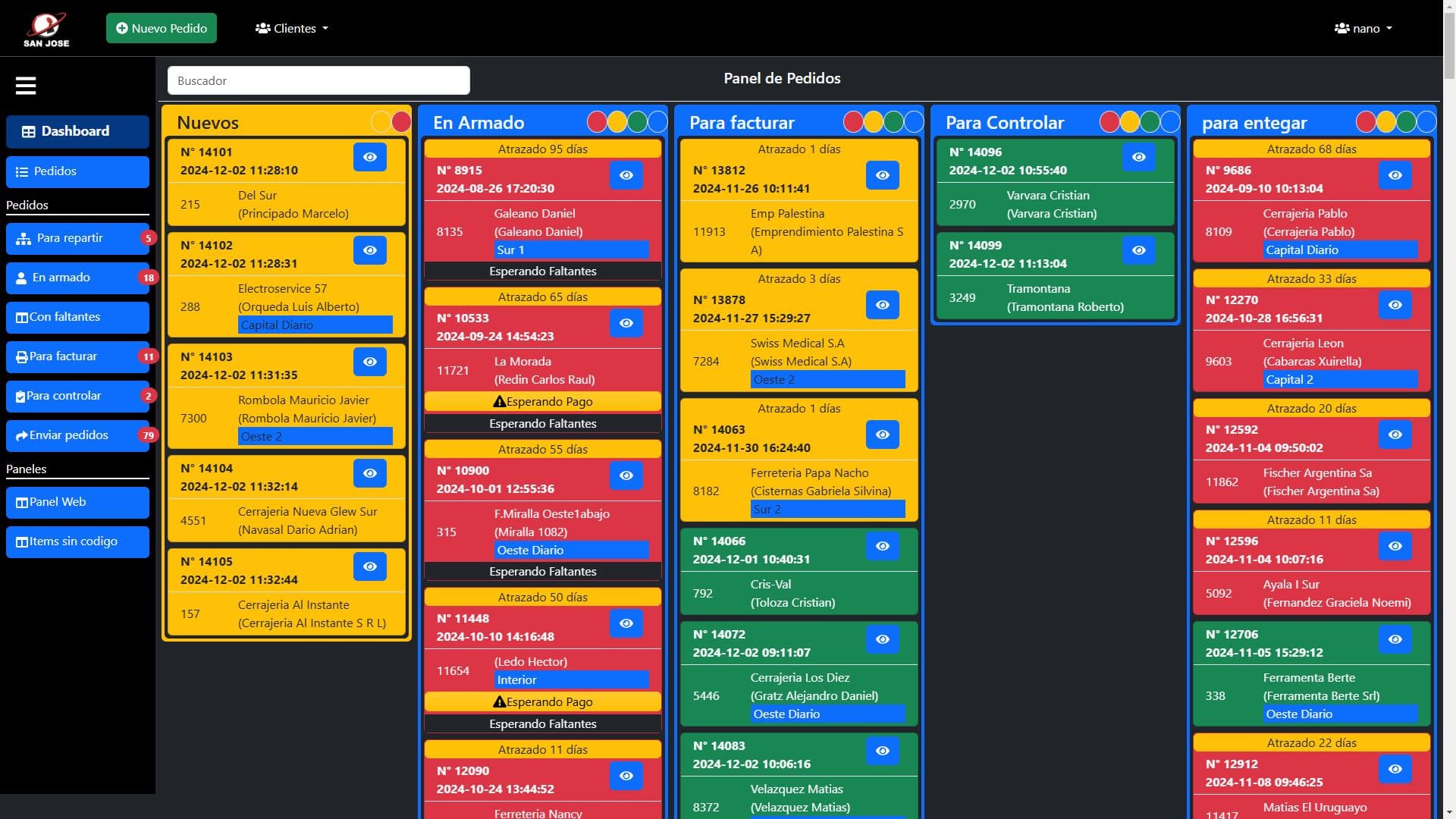Screen dimensions: 1456x819
Task: View order N° 13812 eye button
Action: click(883, 175)
